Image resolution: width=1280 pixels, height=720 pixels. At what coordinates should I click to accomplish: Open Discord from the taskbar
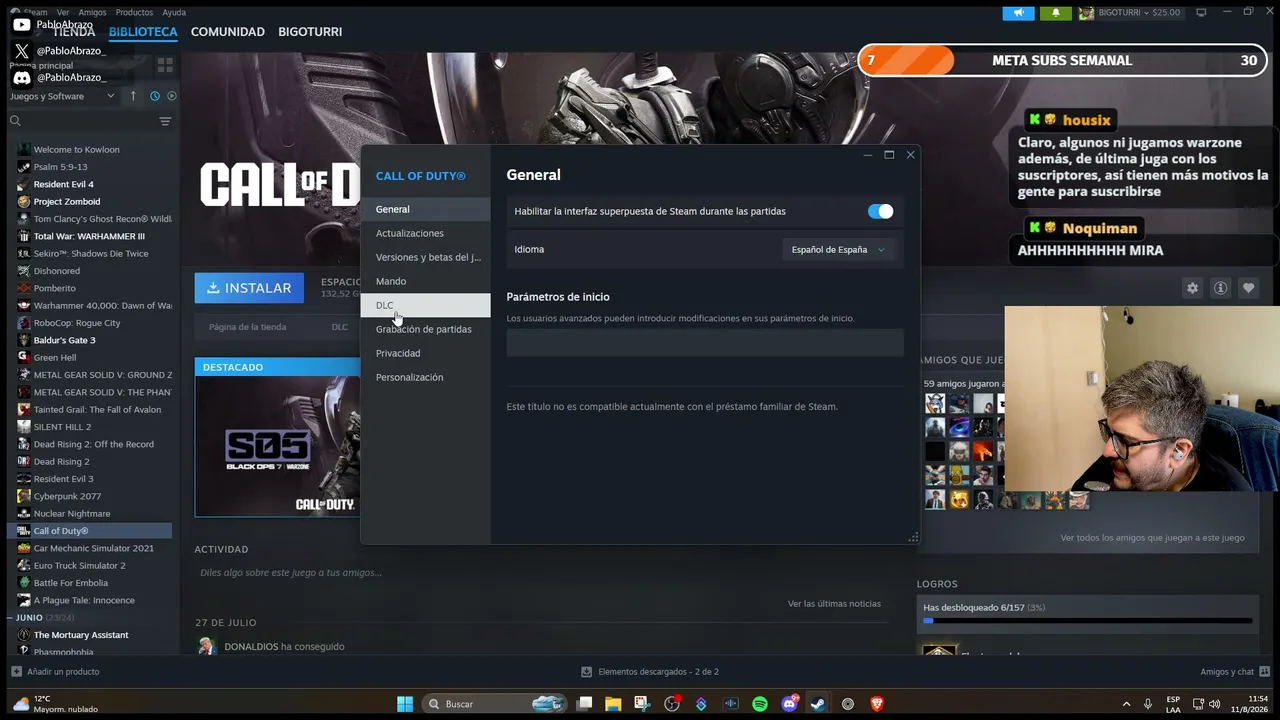pos(789,704)
